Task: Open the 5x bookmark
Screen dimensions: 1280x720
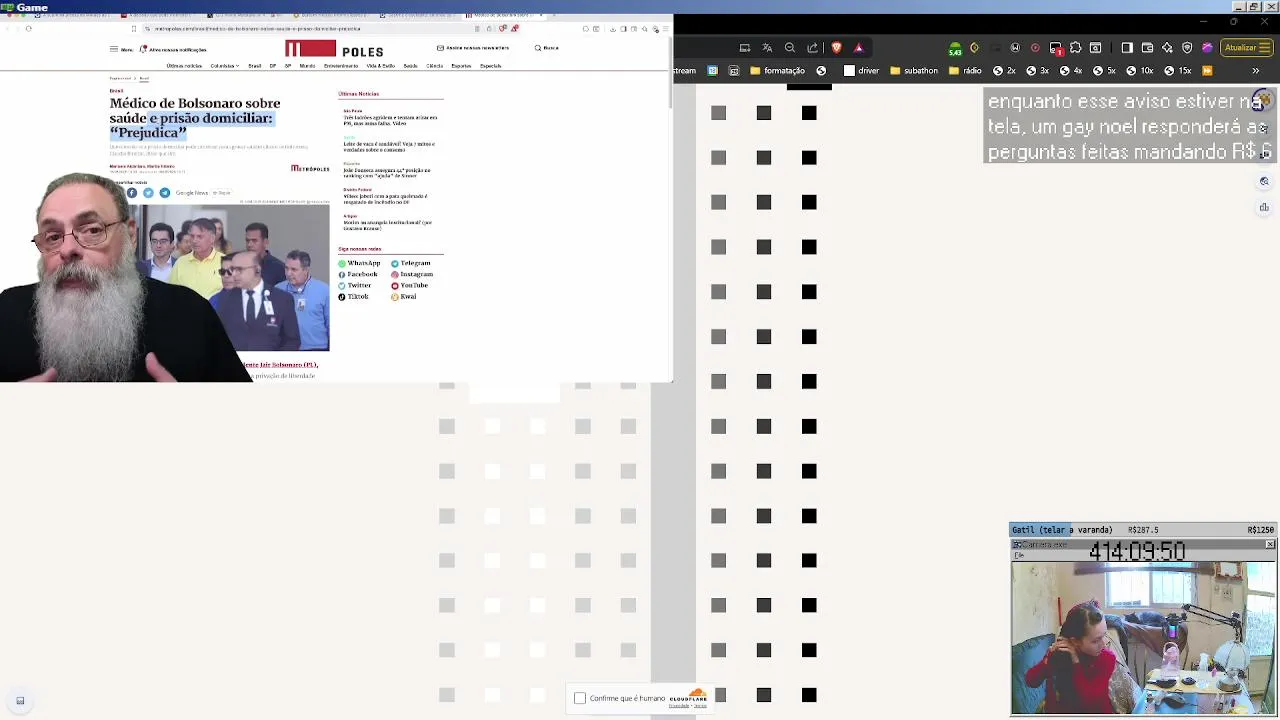Action: pos(1104,71)
